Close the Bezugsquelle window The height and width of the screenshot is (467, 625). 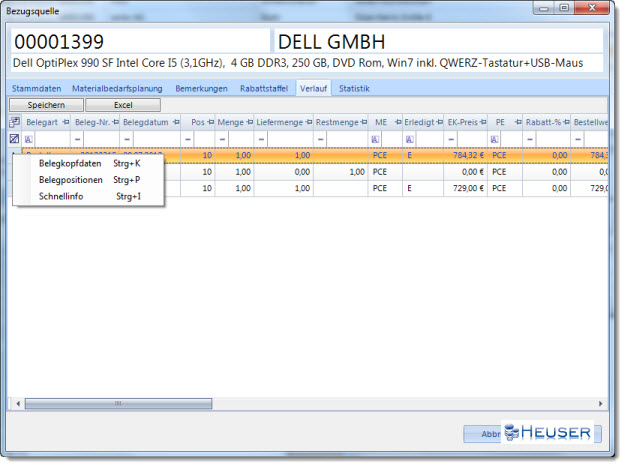pos(592,8)
